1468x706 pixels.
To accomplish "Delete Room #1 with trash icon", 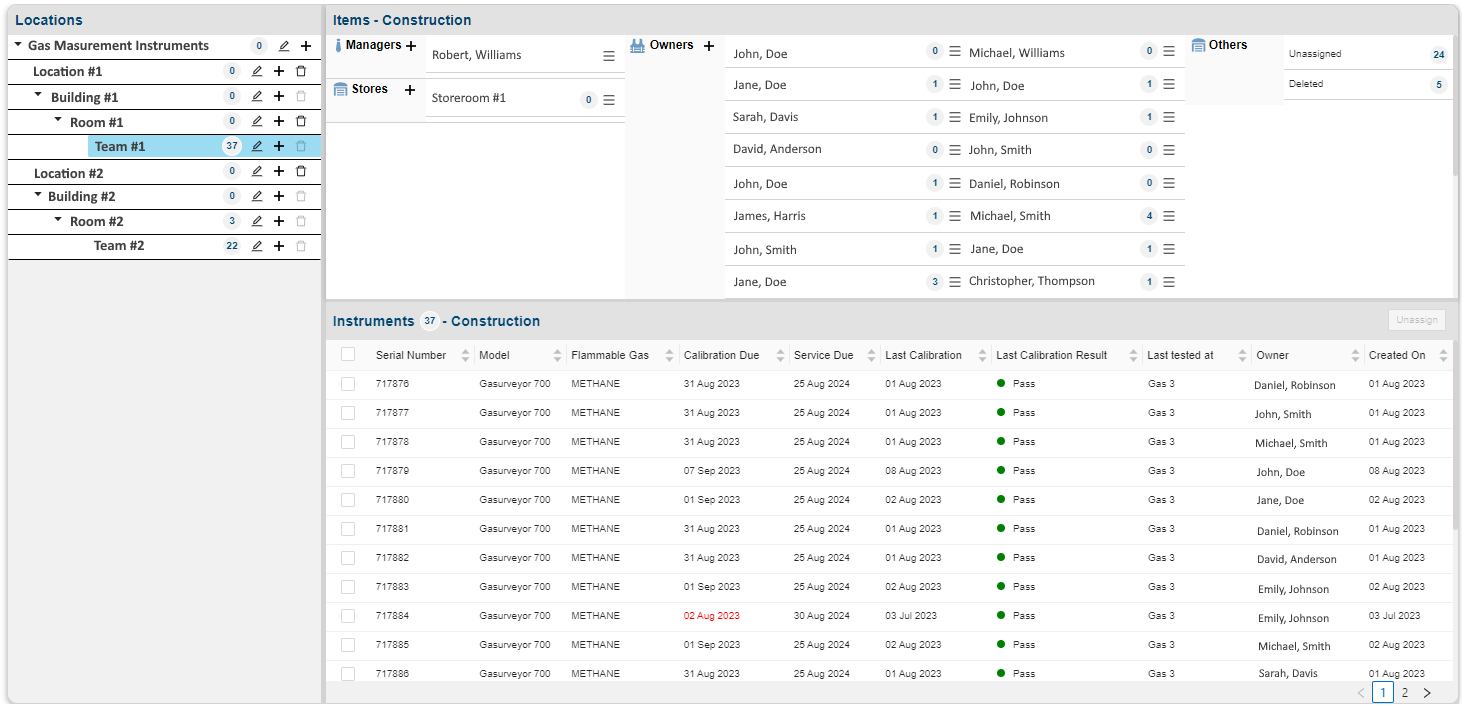I will [301, 121].
